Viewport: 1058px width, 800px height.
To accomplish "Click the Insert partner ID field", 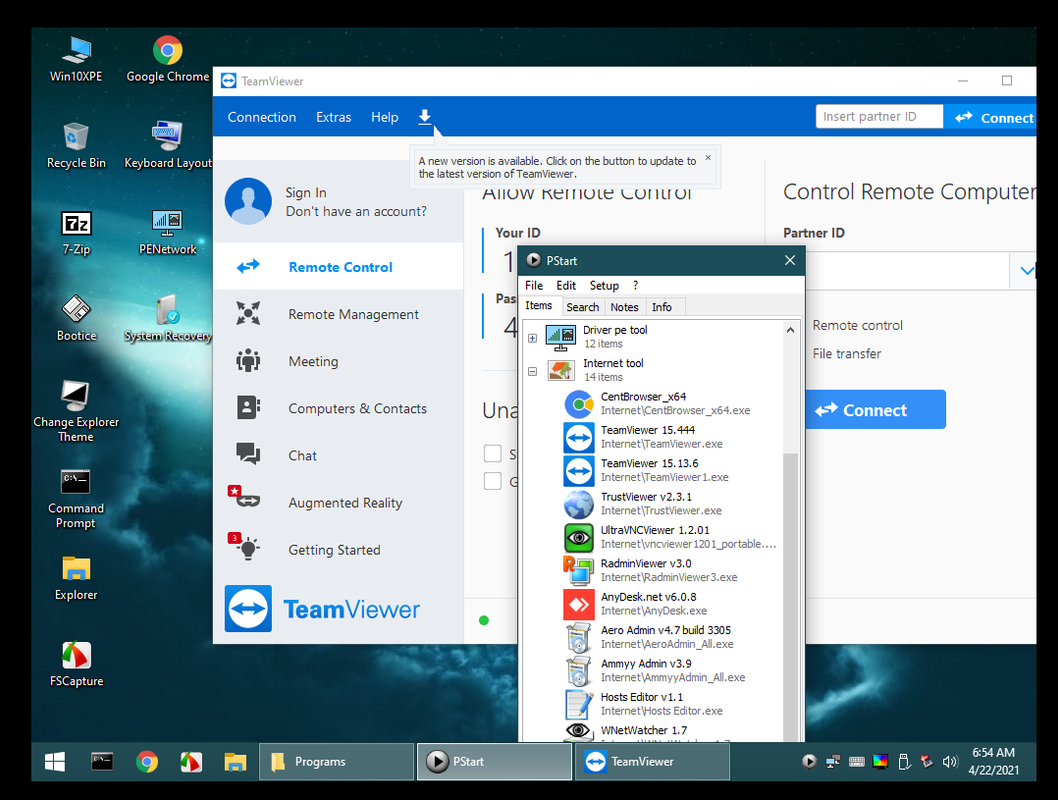I will tap(879, 117).
